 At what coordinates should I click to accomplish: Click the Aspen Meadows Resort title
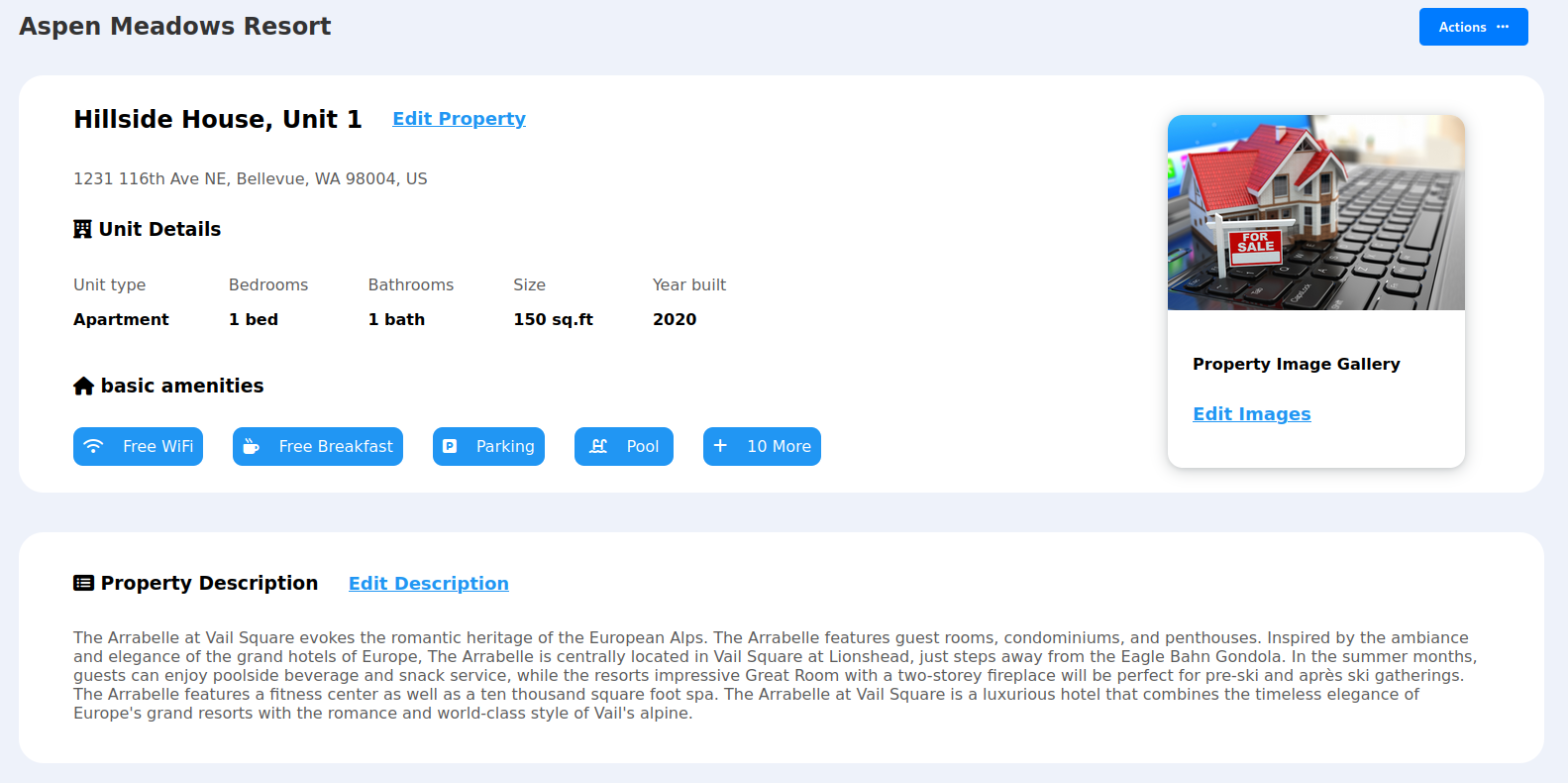pyautogui.click(x=174, y=26)
